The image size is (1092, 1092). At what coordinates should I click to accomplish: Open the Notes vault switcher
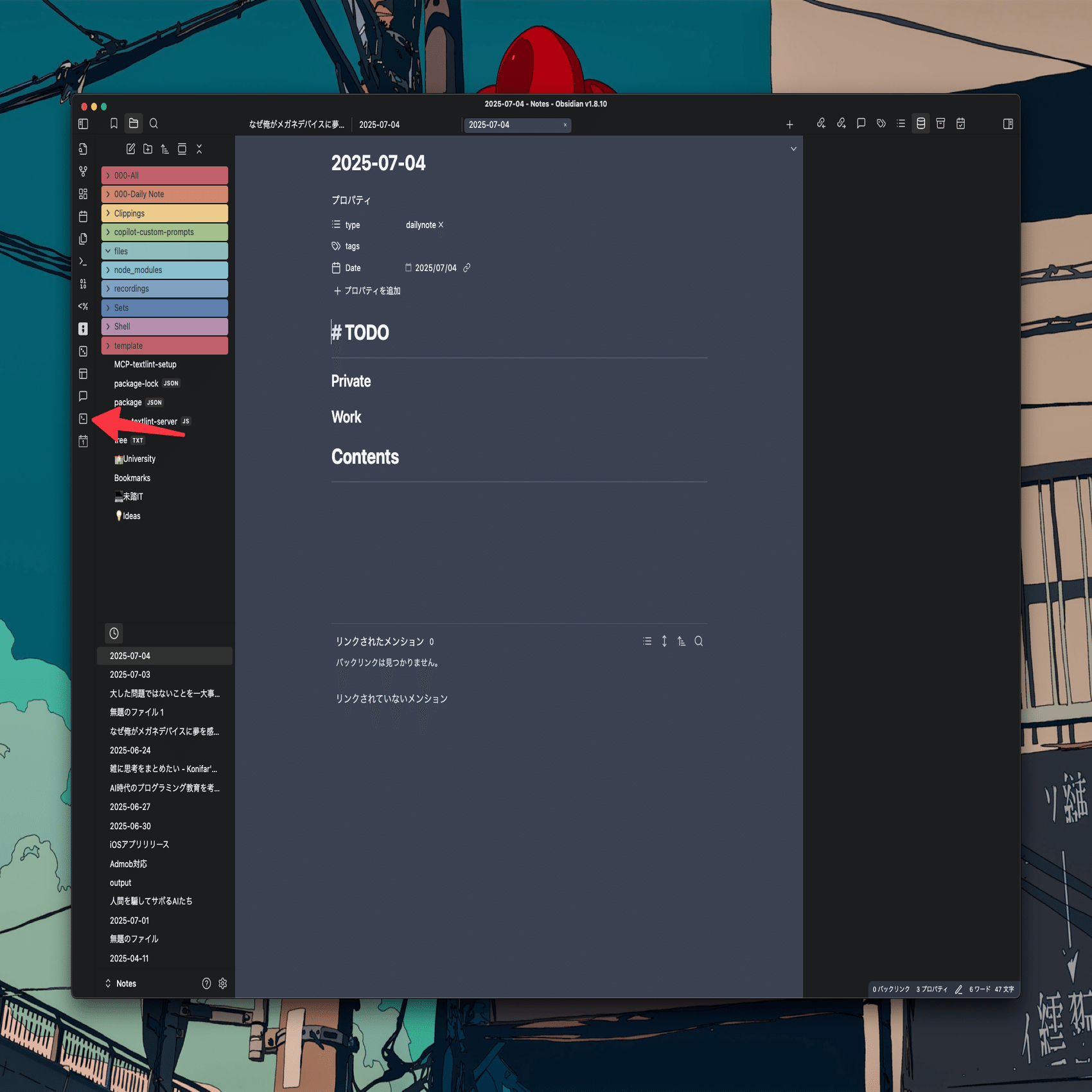point(121,983)
